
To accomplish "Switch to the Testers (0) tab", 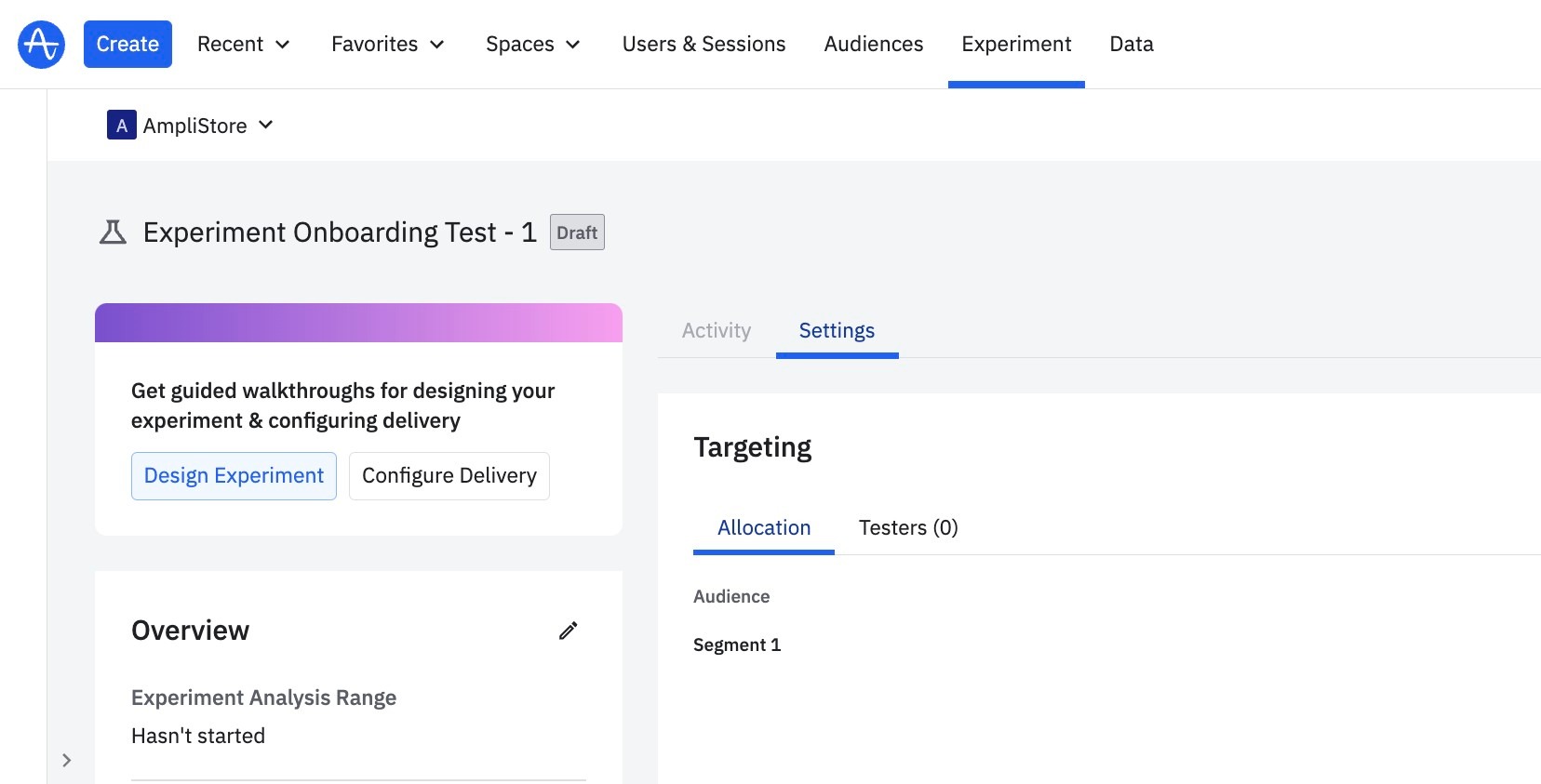I will tap(908, 528).
